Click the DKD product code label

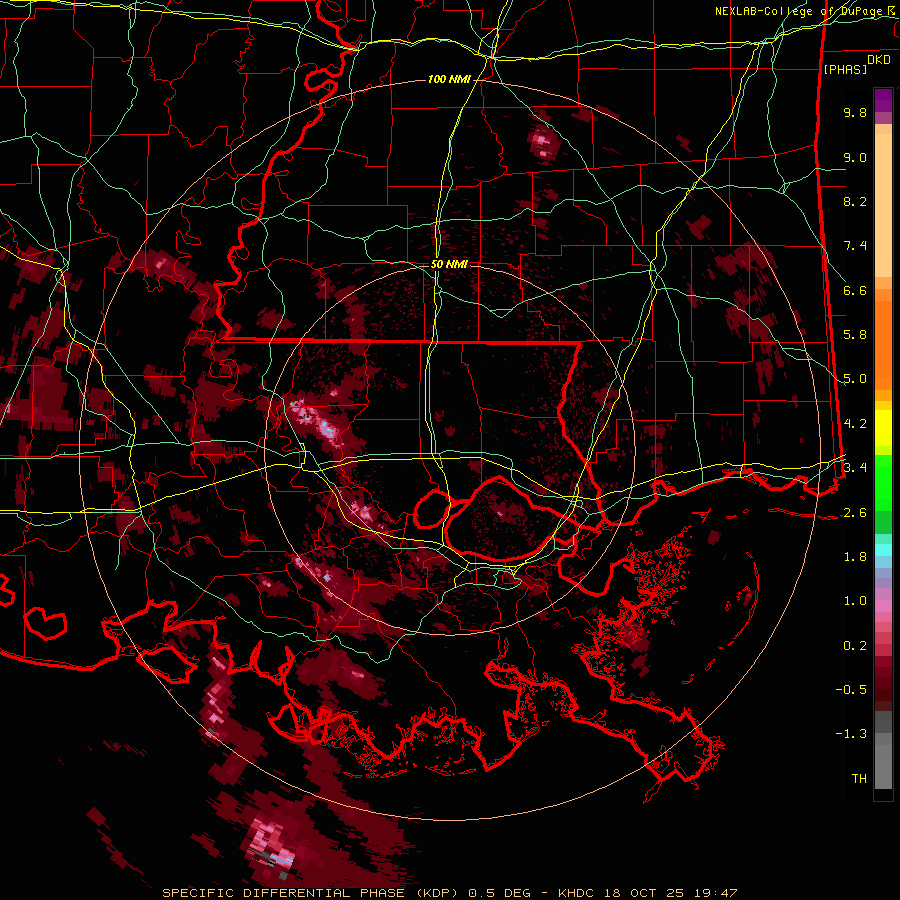(879, 60)
